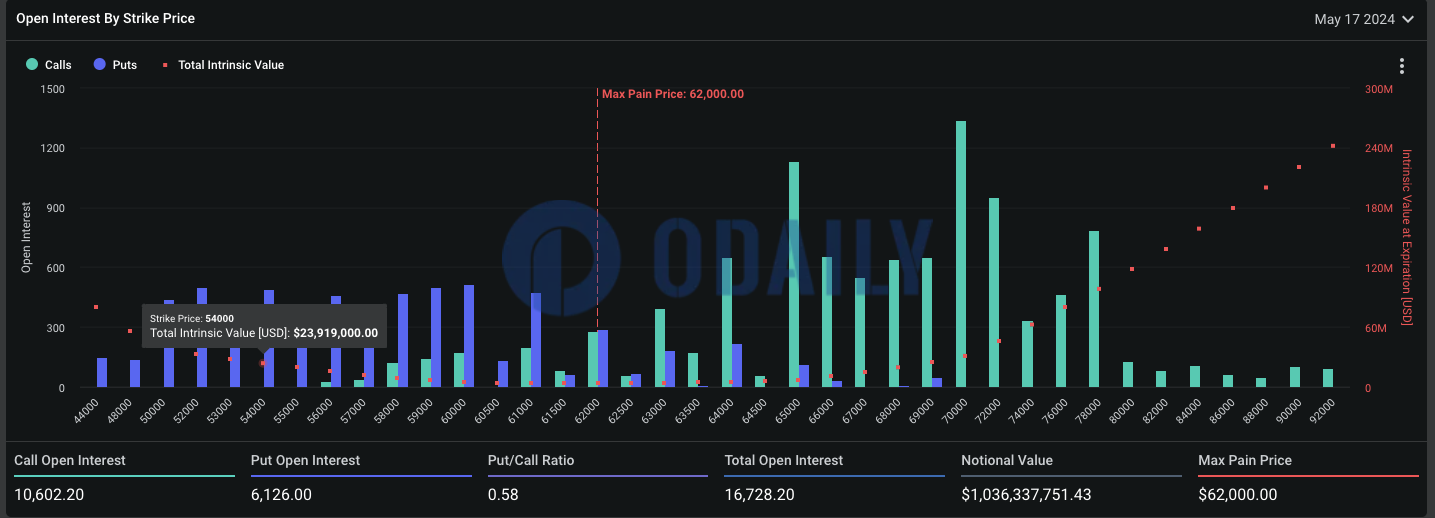This screenshot has height=518, width=1435.
Task: Click the 64000 strike call bar
Action: click(727, 322)
